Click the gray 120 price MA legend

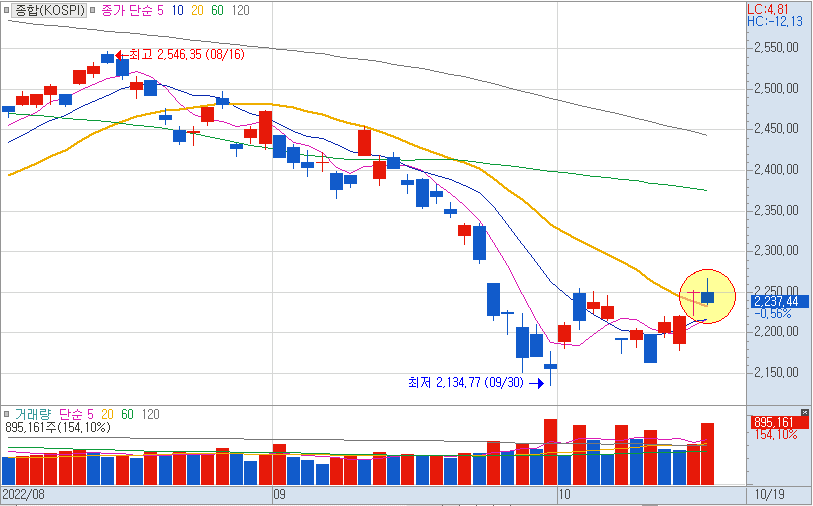coord(240,10)
